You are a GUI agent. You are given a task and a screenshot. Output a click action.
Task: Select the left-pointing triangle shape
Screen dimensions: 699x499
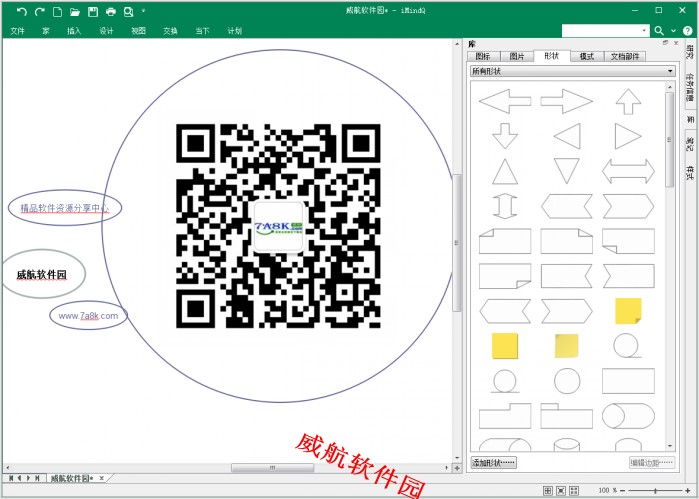pyautogui.click(x=567, y=136)
